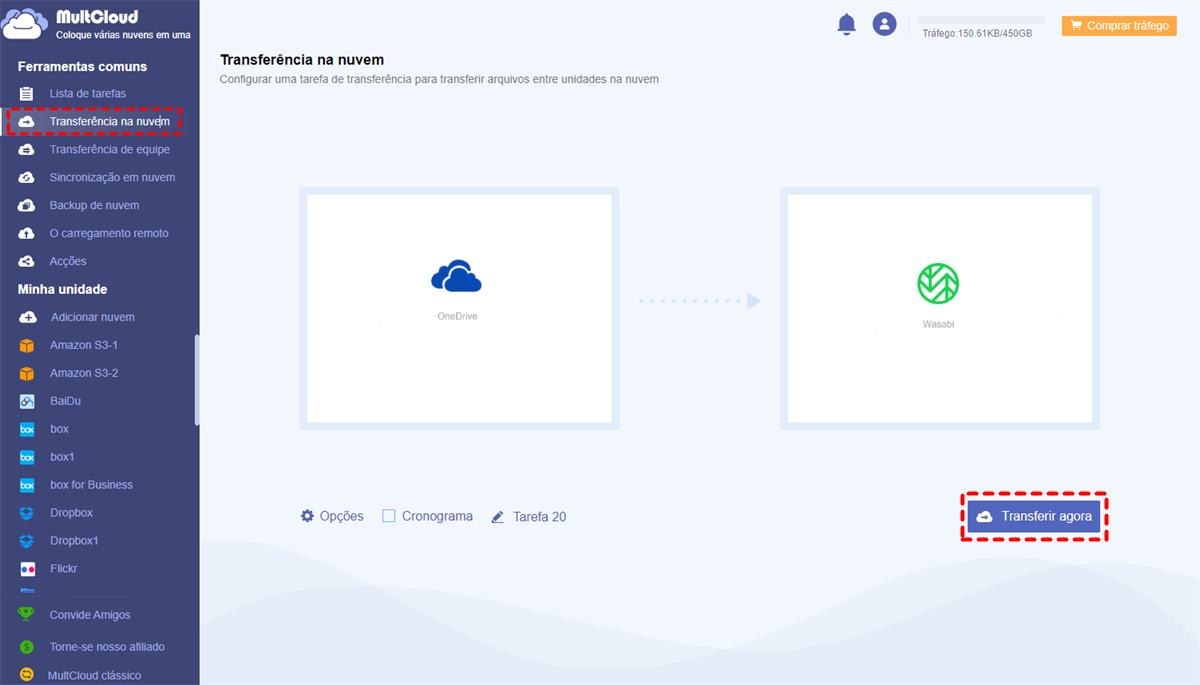Click the O carregamento remoto upload icon

[x=28, y=233]
